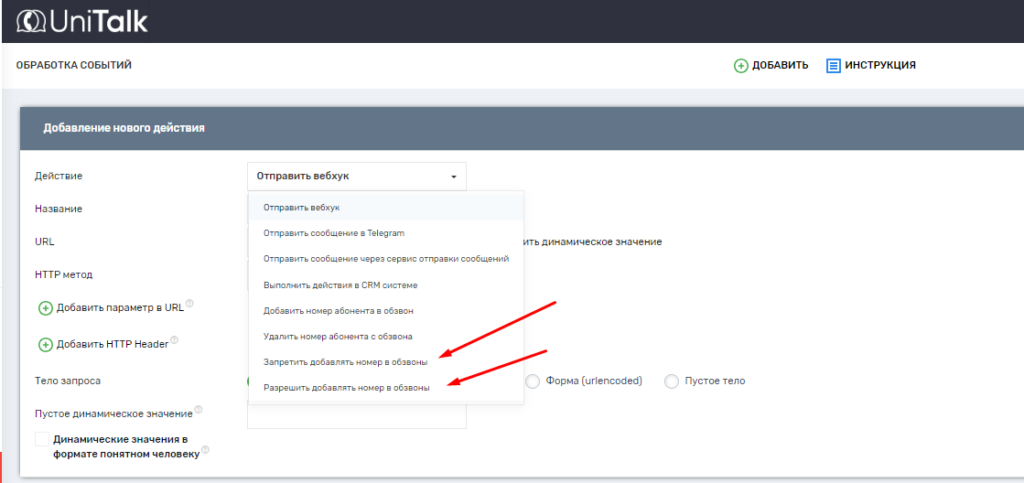Viewport: 1024px width, 483px height.
Task: Click plus icon for Добавить HTTP Header
Action: (x=45, y=345)
